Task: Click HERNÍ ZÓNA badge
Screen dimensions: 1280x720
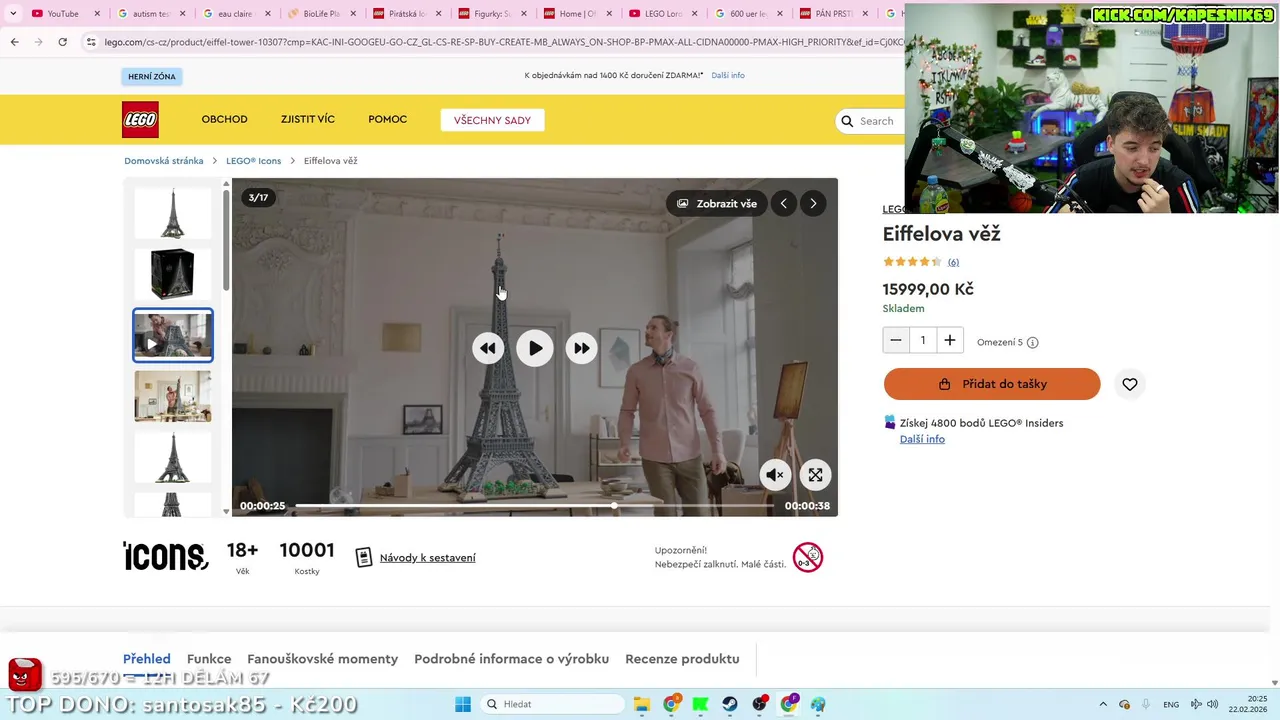Action: tap(152, 76)
